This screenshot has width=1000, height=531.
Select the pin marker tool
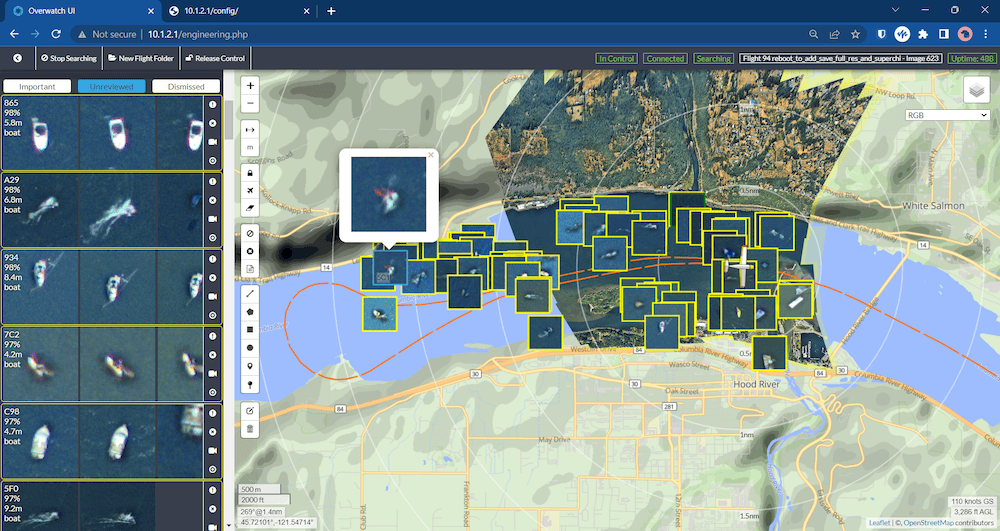coord(250,384)
